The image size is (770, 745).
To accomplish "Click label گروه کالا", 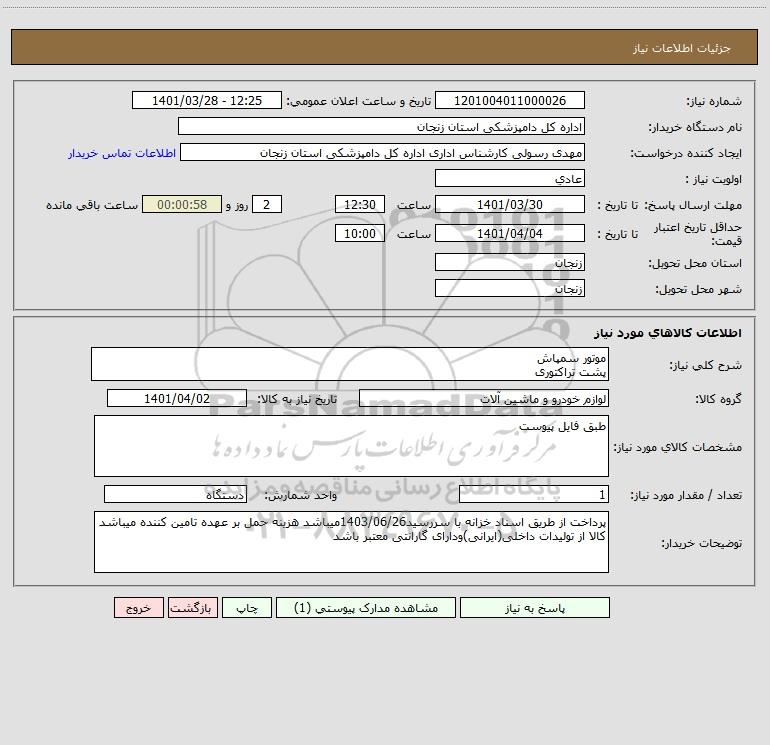I will [718, 399].
